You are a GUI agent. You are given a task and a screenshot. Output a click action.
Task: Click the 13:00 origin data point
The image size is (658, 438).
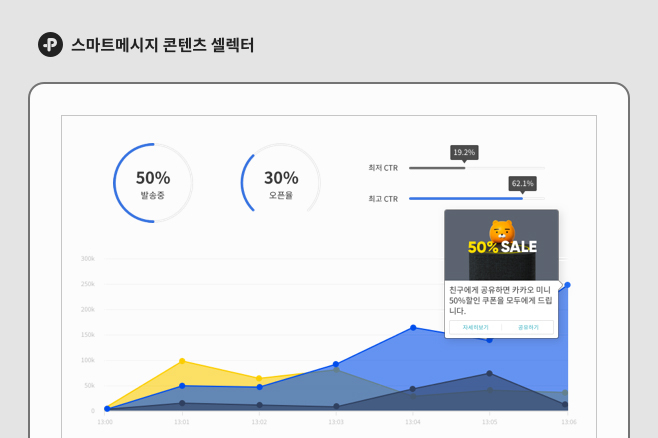point(107,409)
